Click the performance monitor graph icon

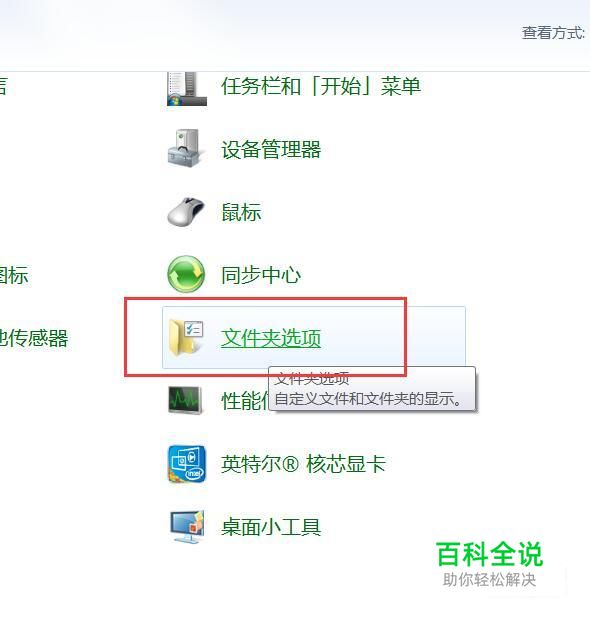(x=185, y=400)
